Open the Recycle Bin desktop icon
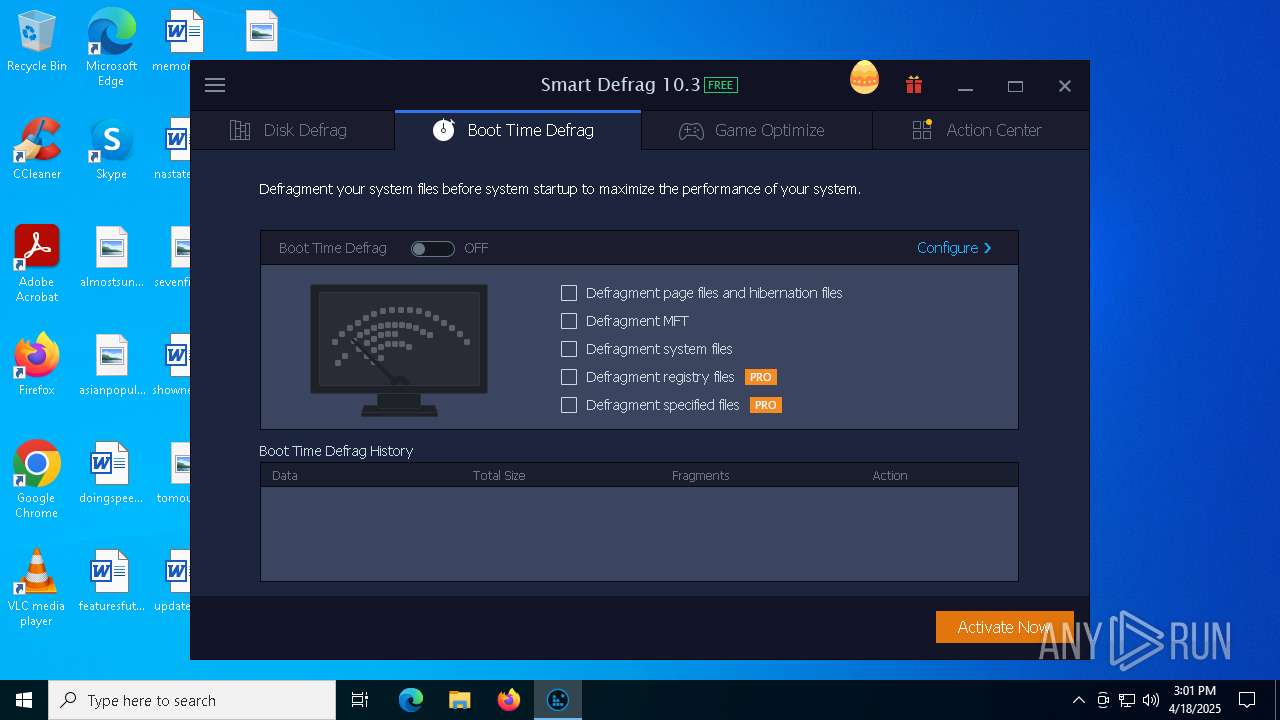 (37, 42)
